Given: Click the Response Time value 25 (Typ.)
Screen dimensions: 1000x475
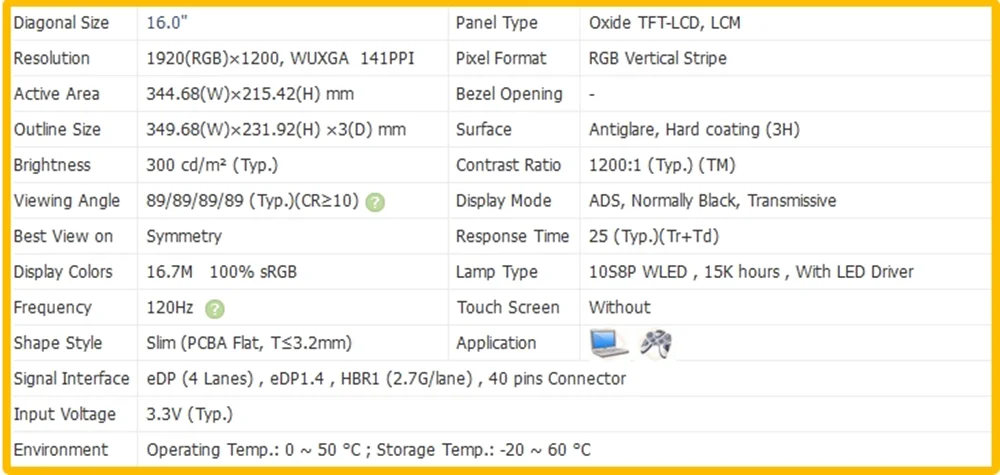Looking at the screenshot, I should pos(654,237).
